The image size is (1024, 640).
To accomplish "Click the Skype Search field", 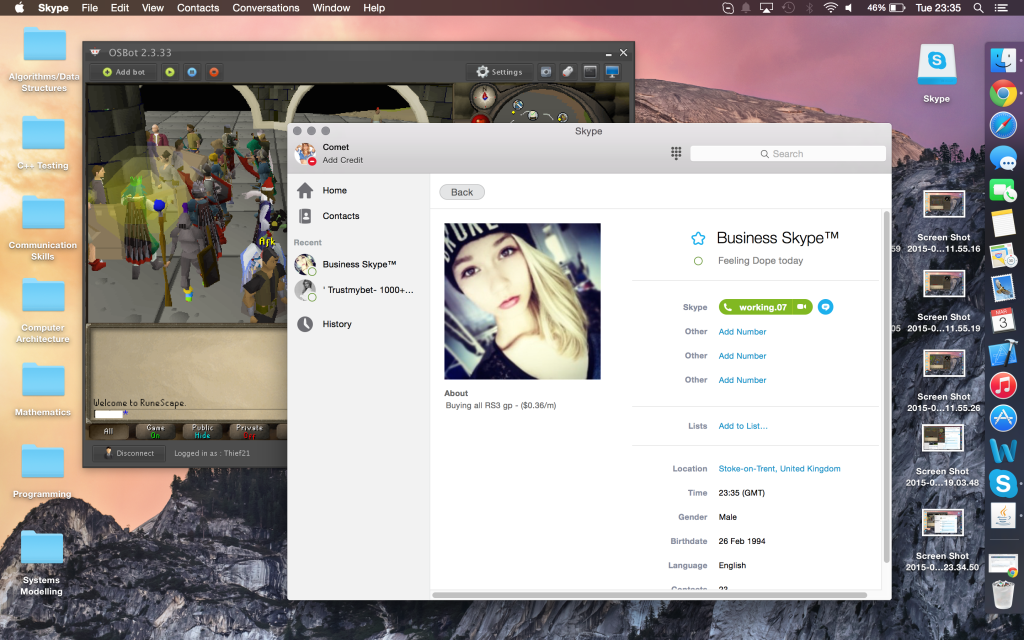I will (x=788, y=153).
